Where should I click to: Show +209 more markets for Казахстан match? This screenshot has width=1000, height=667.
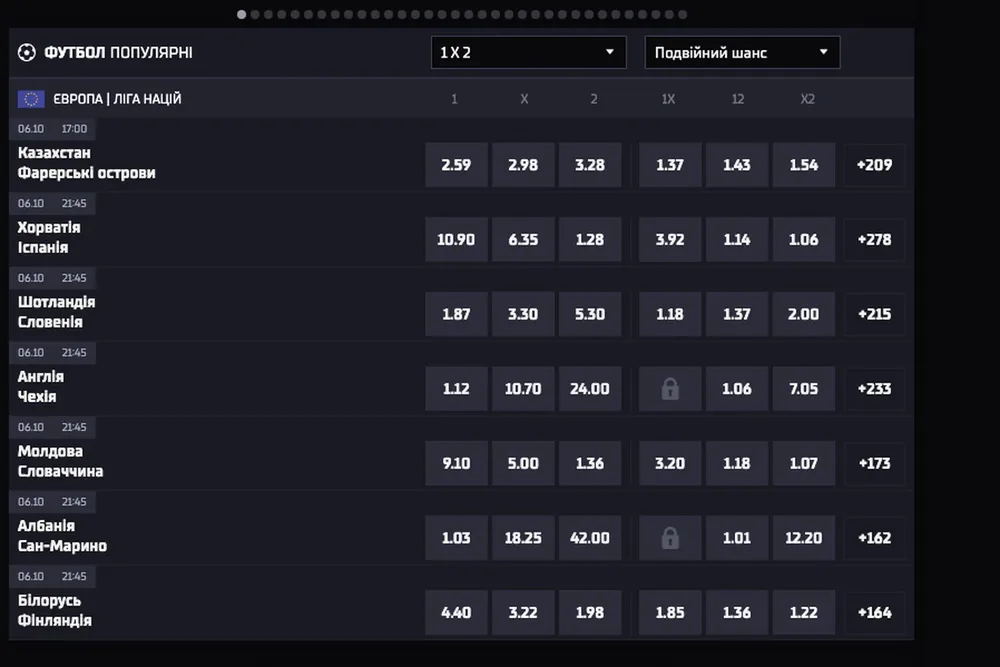tap(874, 165)
